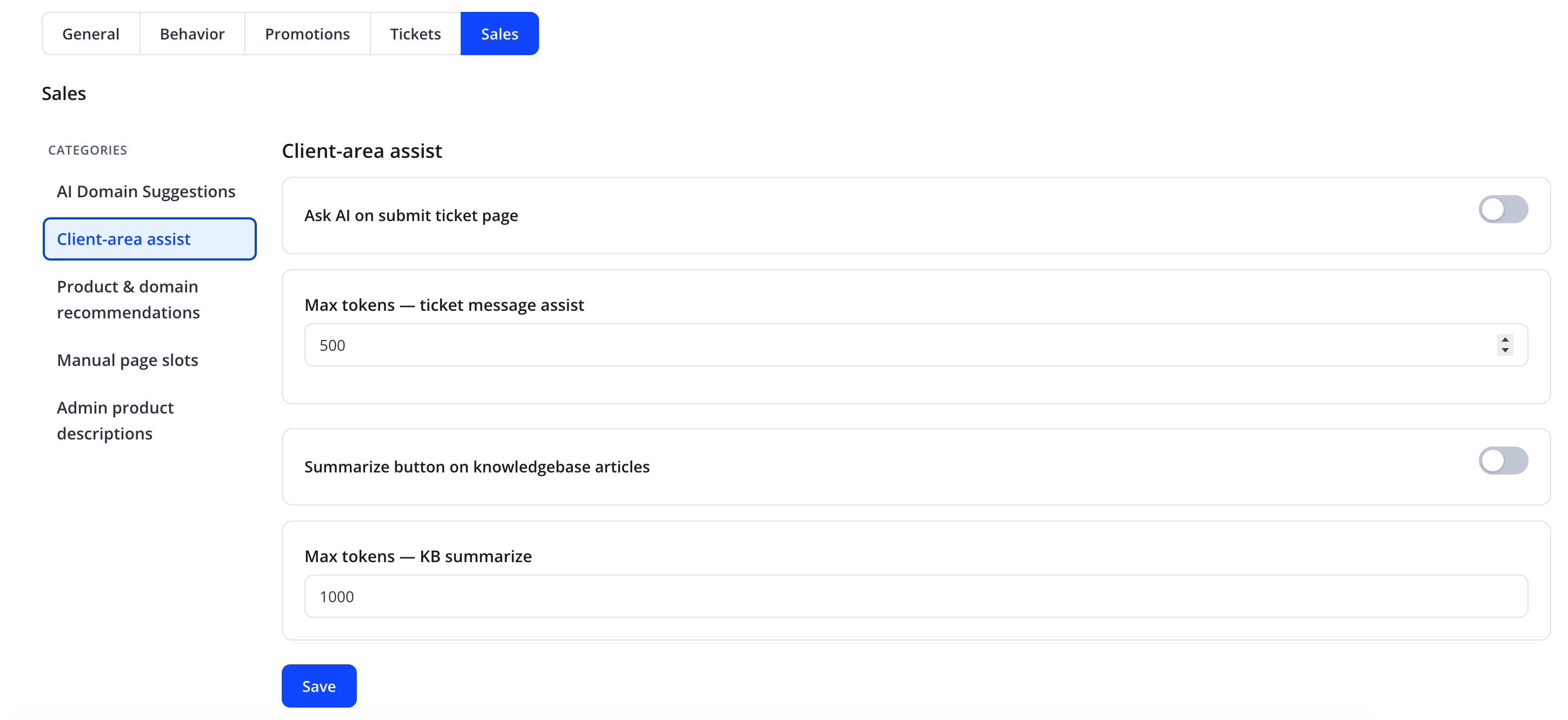Select Client-area assist category
Image resolution: width=1568 pixels, height=720 pixels.
pos(150,238)
